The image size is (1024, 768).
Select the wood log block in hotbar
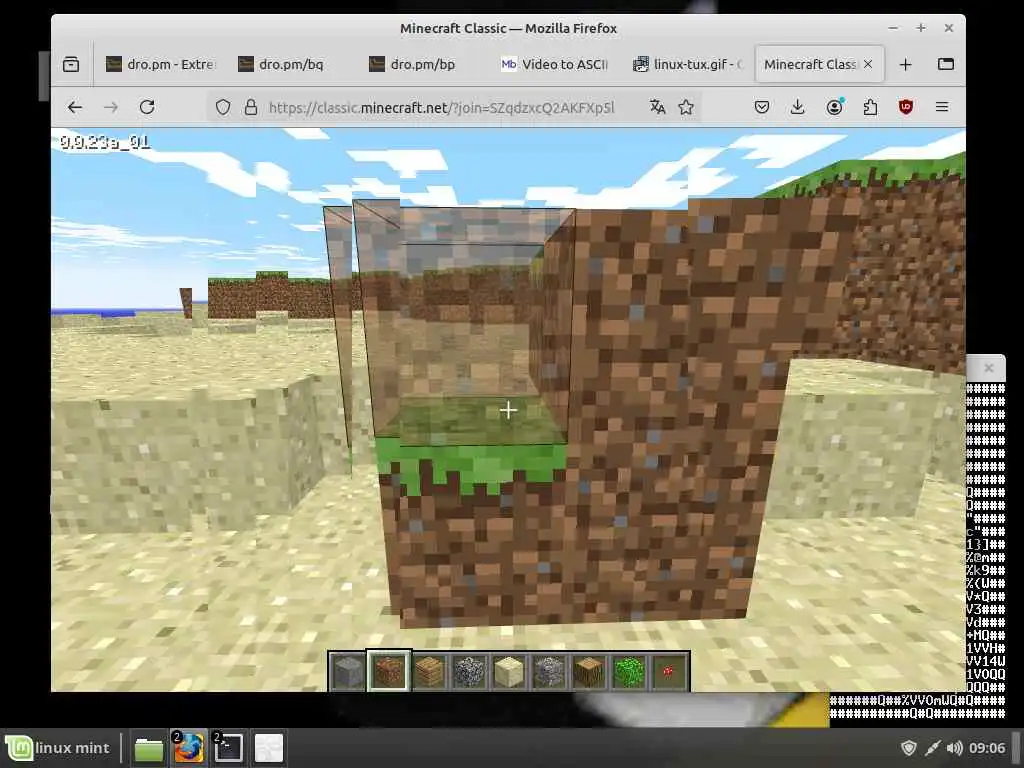588,671
